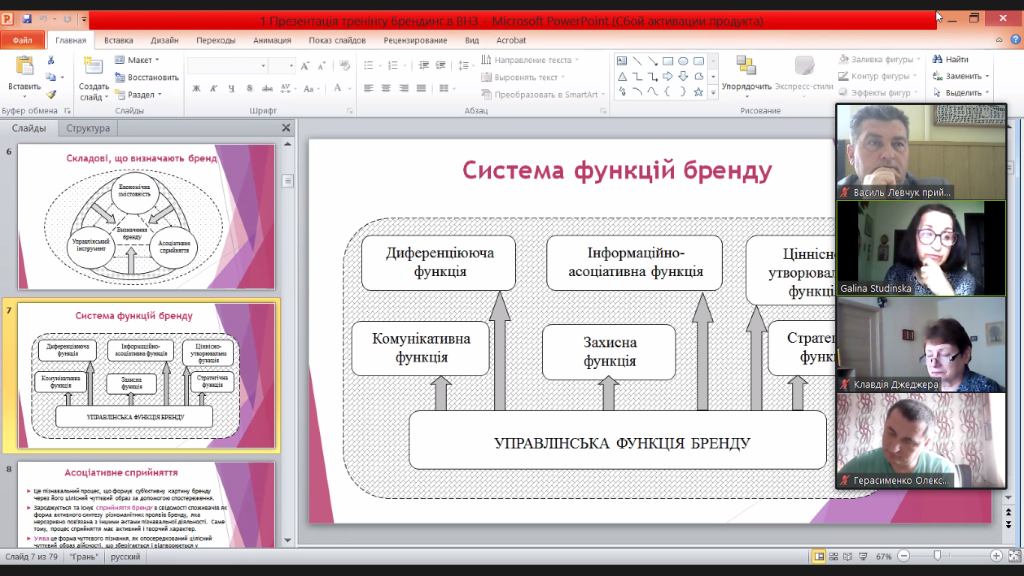Click the New Slide (Создать слайд) icon
The width and height of the screenshot is (1024, 576).
pyautogui.click(x=93, y=67)
